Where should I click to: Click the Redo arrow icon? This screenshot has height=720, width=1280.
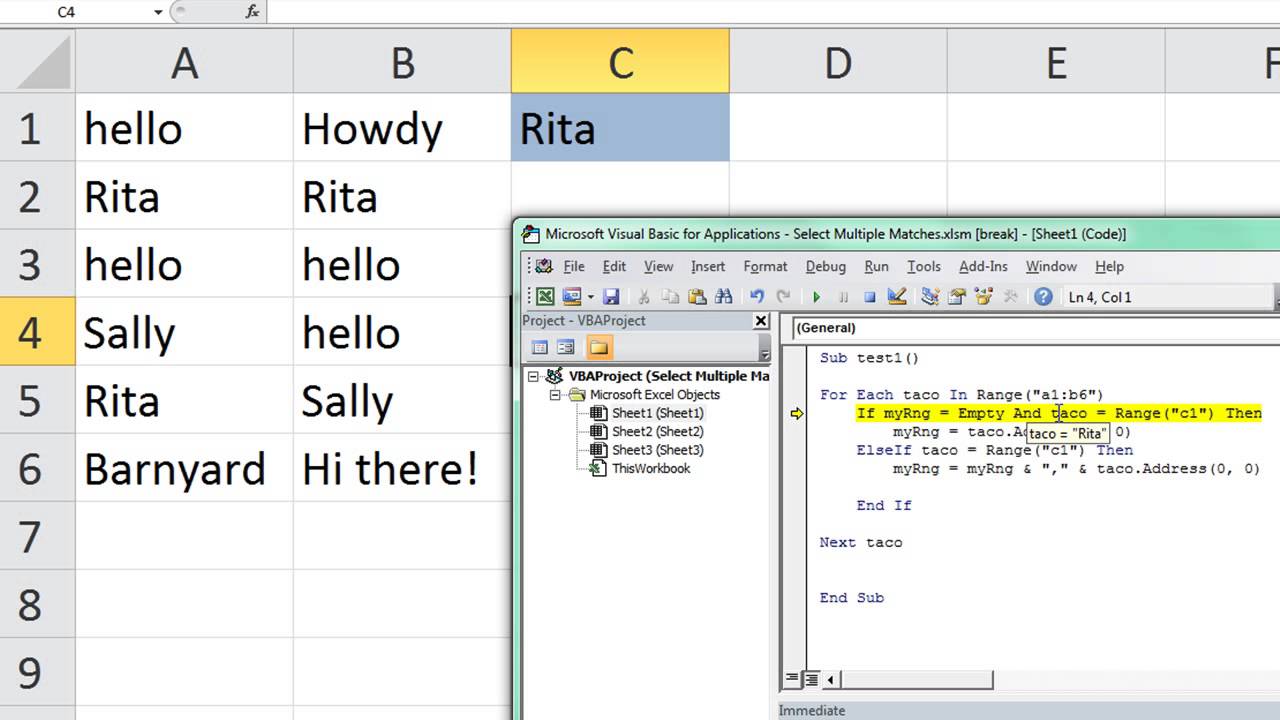click(x=783, y=297)
